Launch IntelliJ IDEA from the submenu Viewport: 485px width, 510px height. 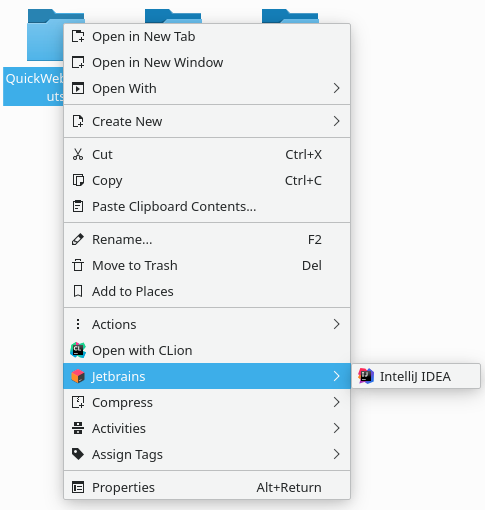pos(416,376)
